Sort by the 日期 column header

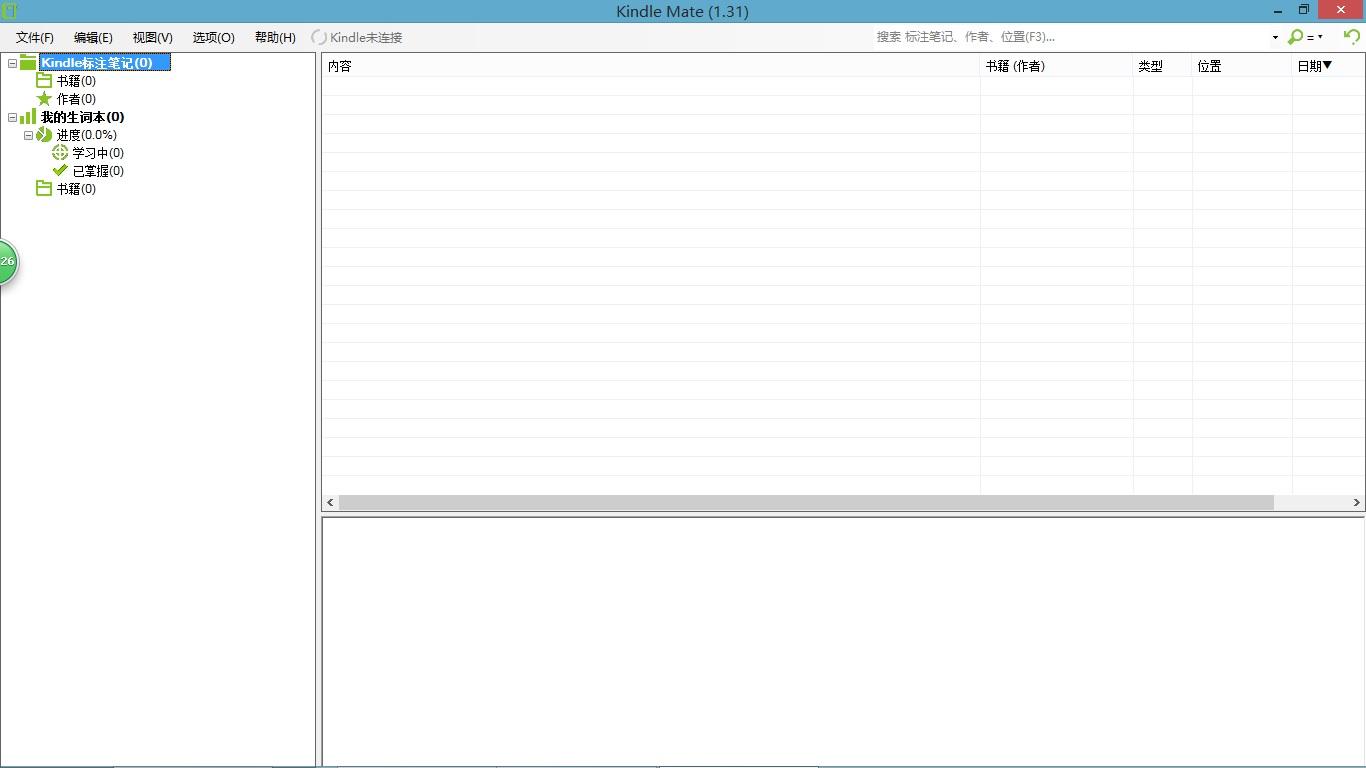click(1328, 66)
